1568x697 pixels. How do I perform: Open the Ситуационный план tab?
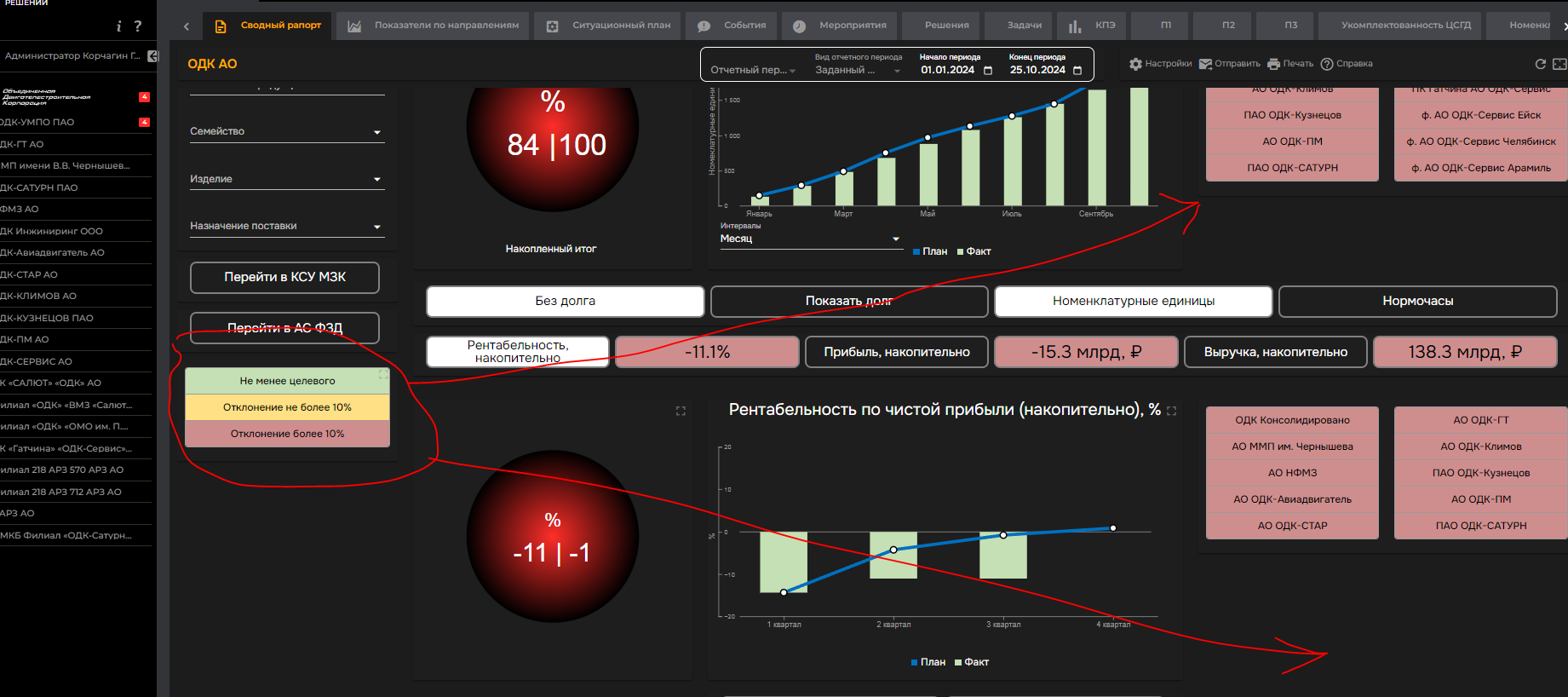tap(608, 26)
